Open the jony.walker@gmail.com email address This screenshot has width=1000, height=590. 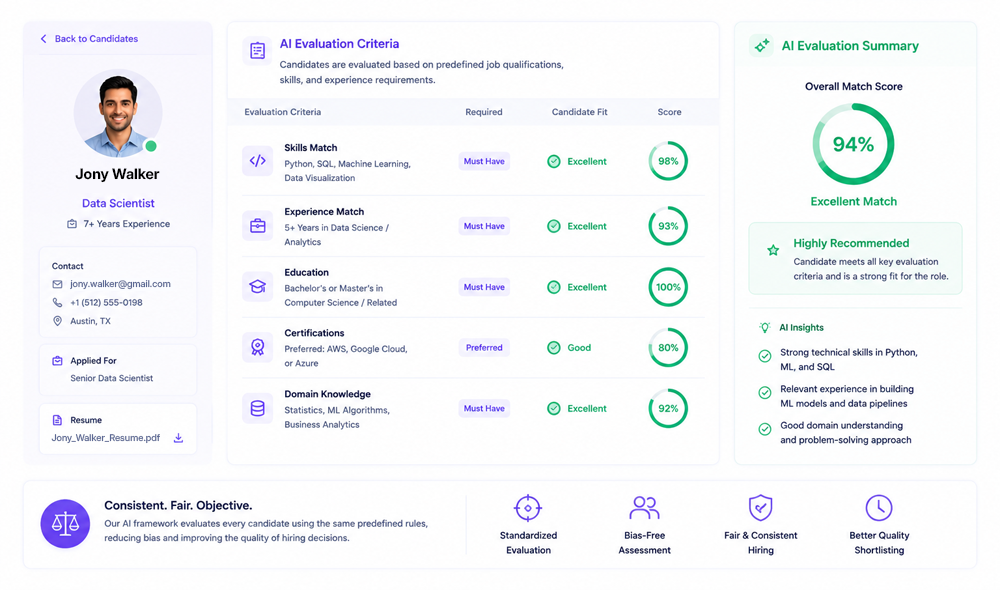point(121,284)
